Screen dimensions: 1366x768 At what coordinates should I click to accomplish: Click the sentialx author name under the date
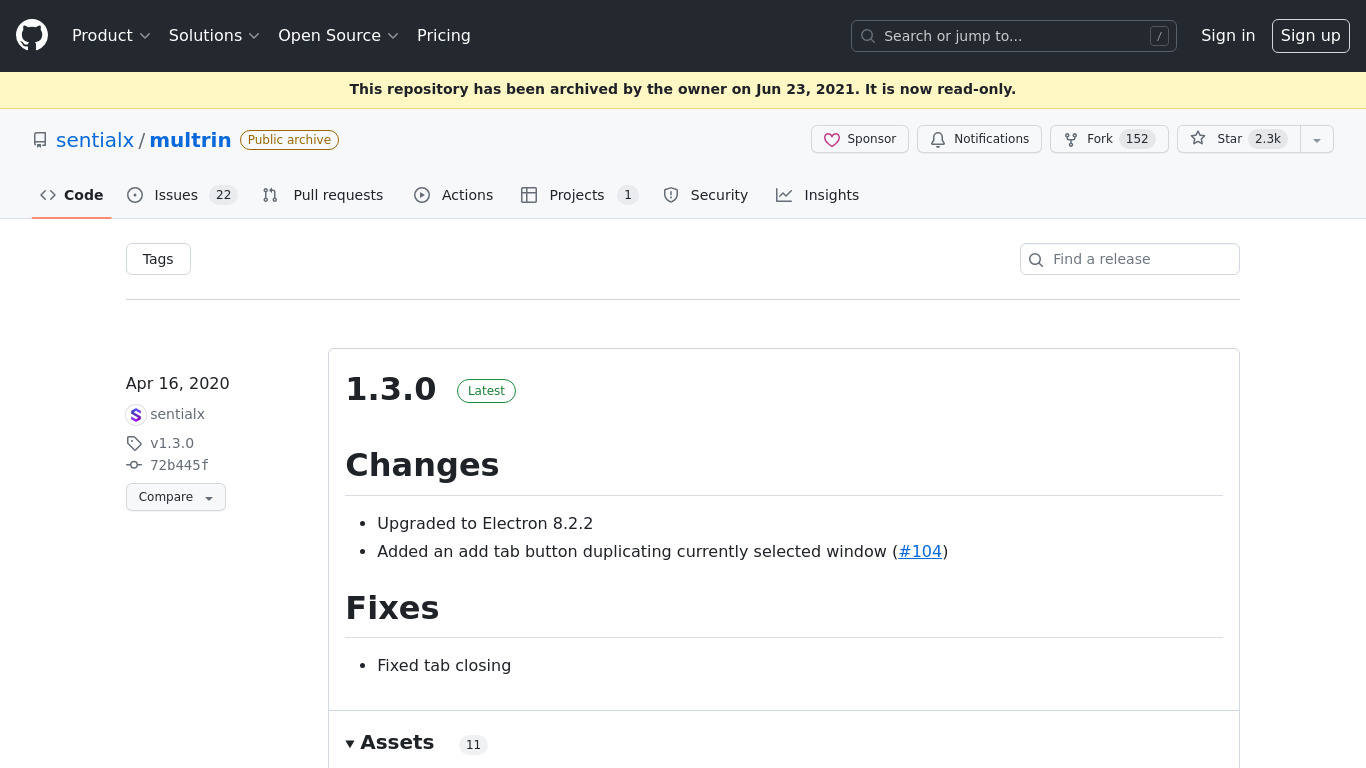[x=177, y=414]
